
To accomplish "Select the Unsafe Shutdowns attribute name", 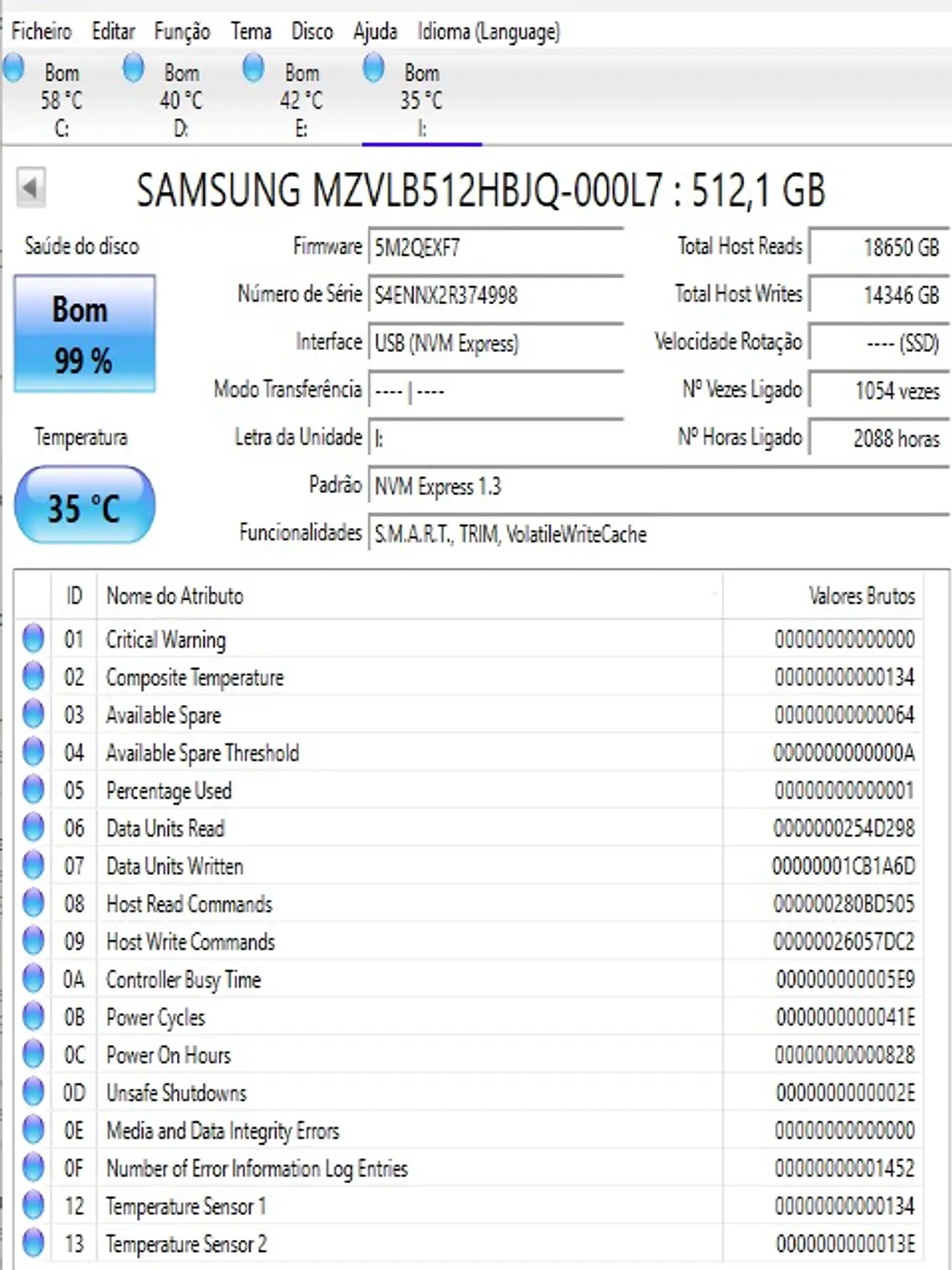I will (176, 1092).
